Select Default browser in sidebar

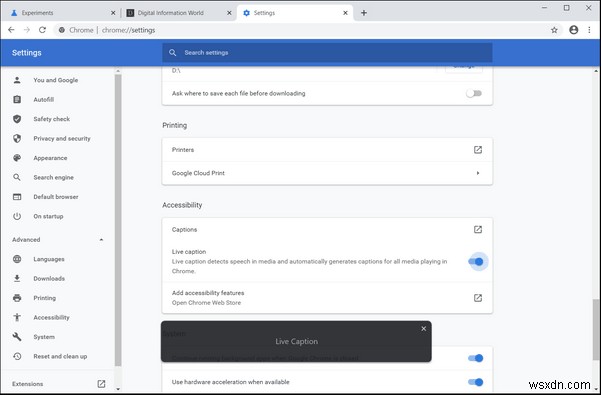[56, 197]
